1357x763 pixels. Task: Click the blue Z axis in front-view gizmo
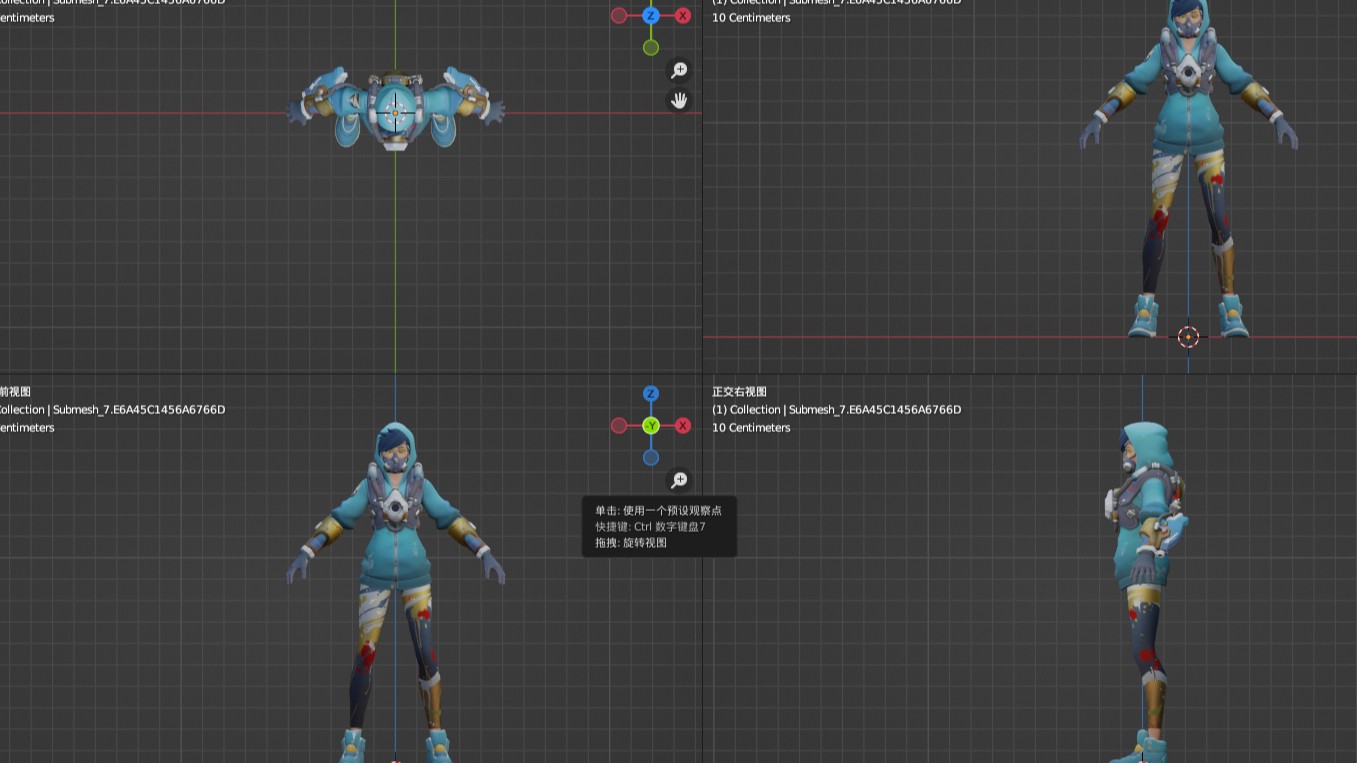[651, 394]
